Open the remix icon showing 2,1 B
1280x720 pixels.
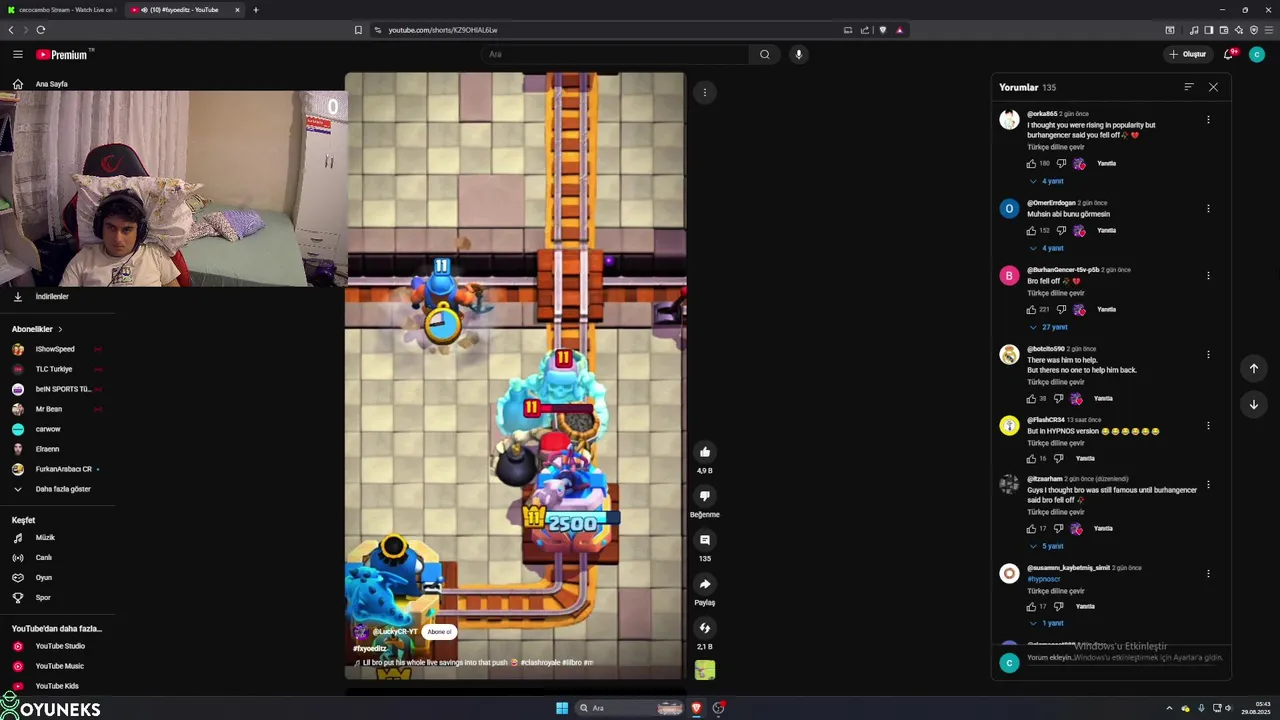705,628
